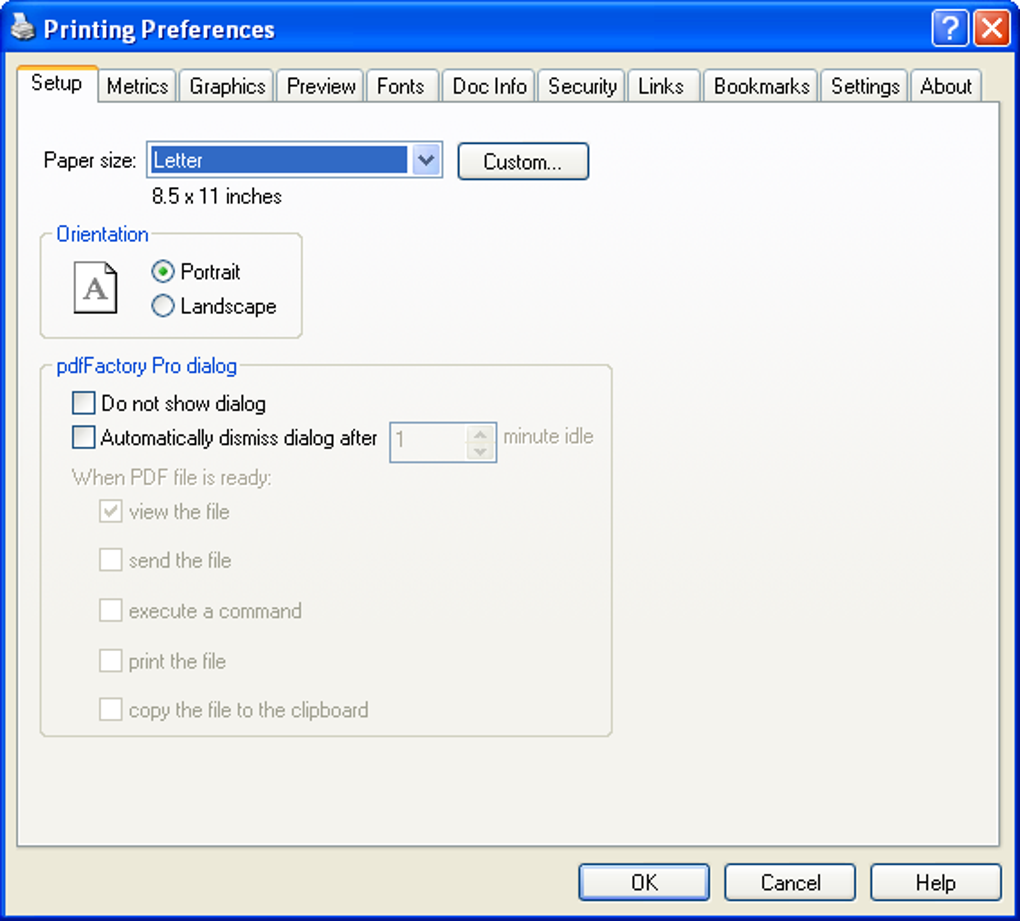Screen dimensions: 1020x921
Task: Click the Cancel button
Action: (790, 882)
